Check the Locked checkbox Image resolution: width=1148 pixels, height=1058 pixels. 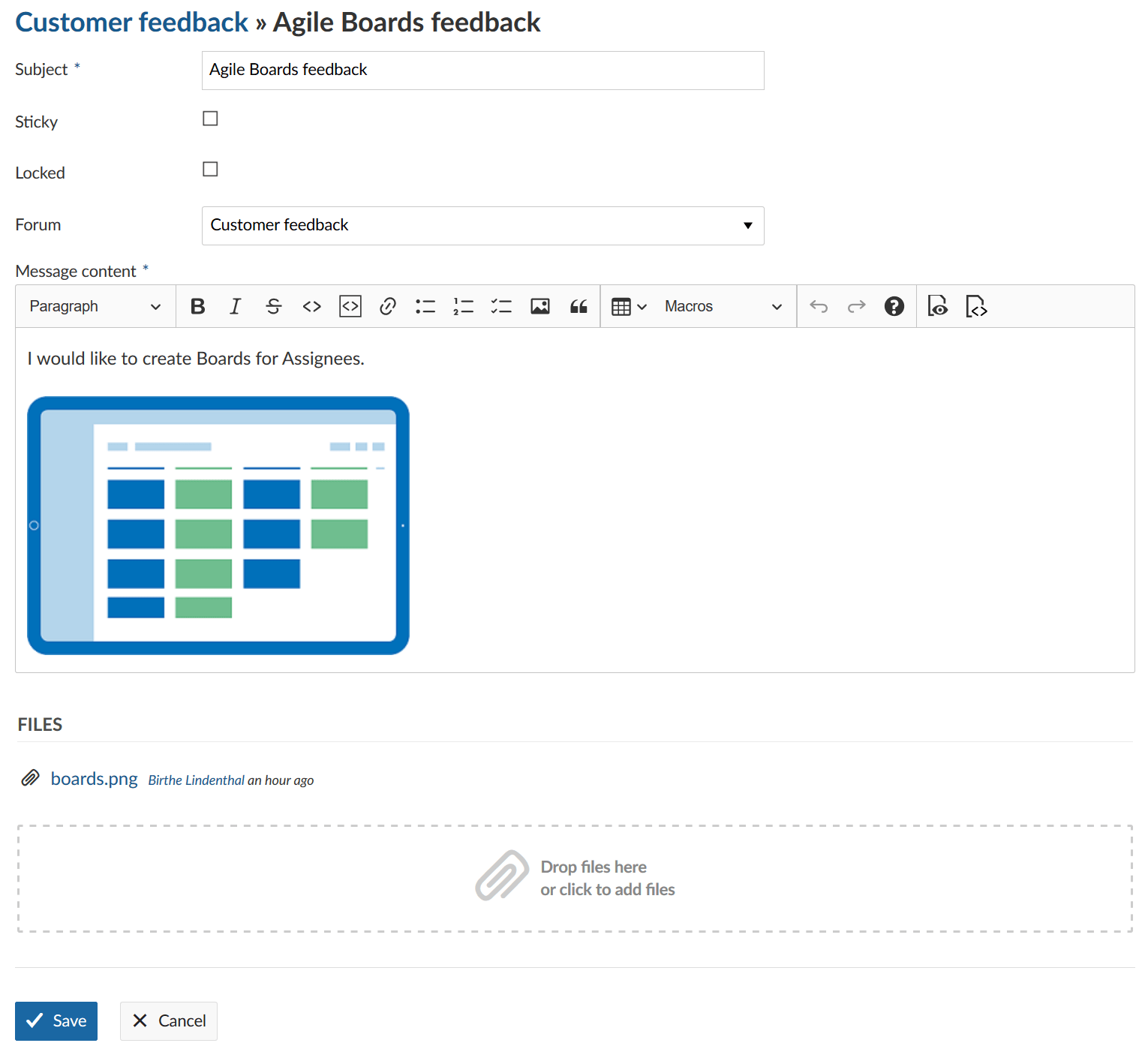(210, 170)
